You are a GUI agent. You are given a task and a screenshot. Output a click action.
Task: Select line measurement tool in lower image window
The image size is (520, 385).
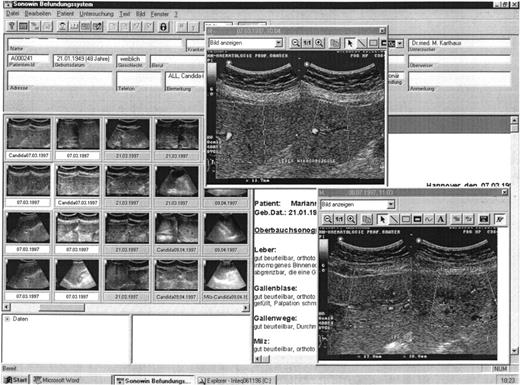394,219
